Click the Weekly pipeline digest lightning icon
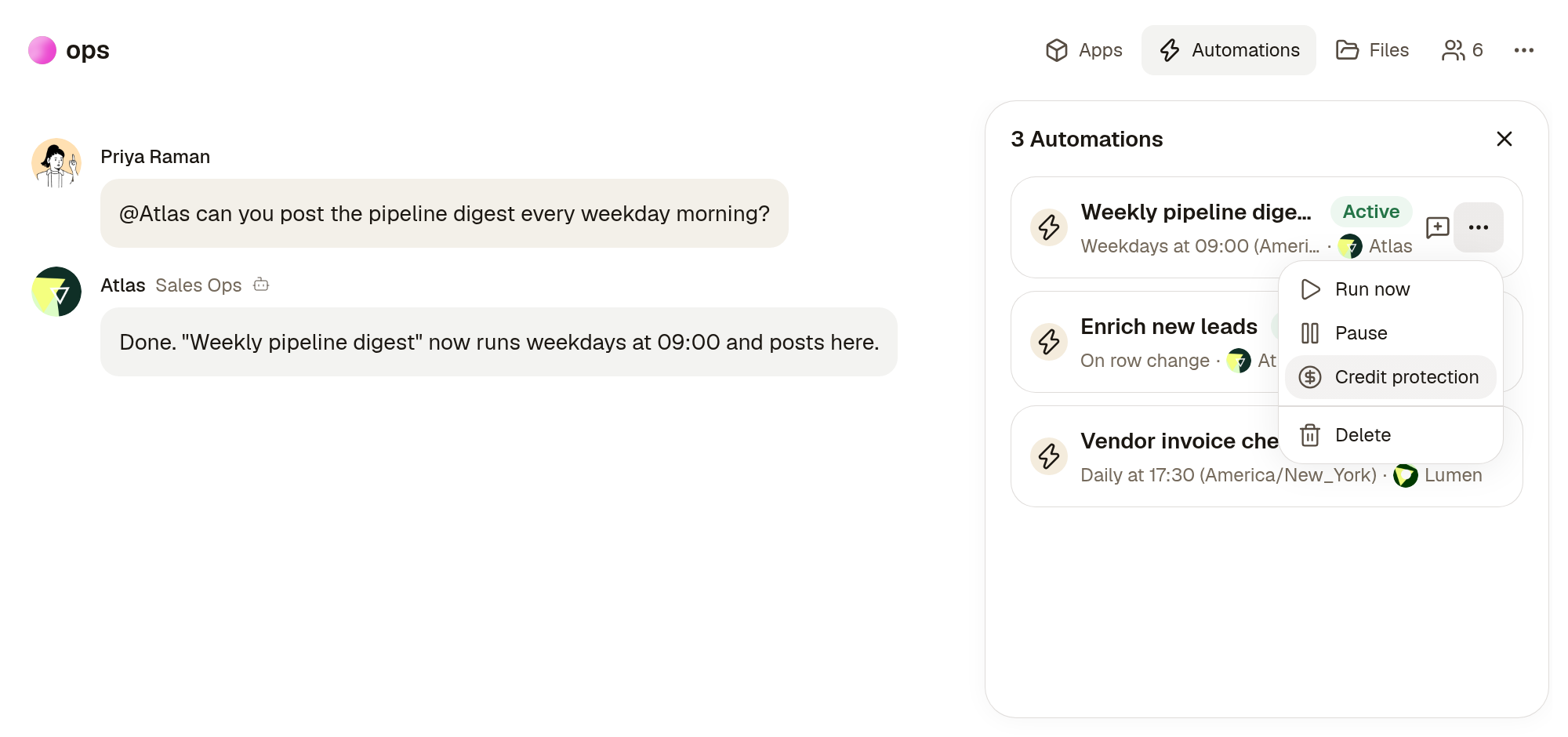This screenshot has width=1568, height=737. tap(1049, 227)
